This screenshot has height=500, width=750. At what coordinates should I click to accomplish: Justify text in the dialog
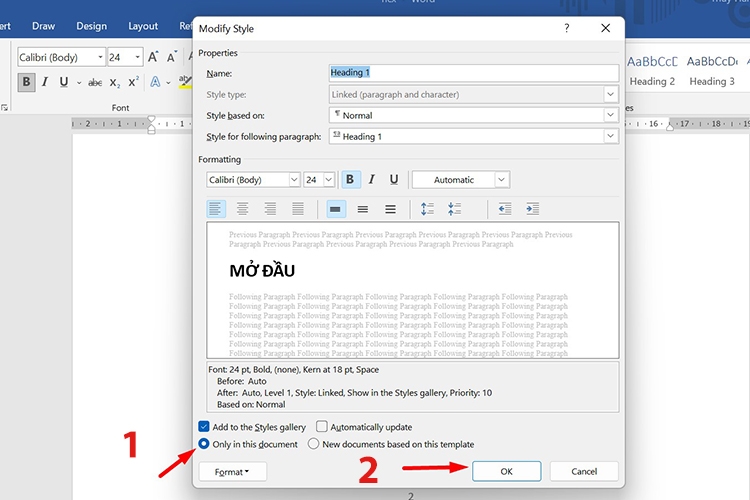[298, 209]
